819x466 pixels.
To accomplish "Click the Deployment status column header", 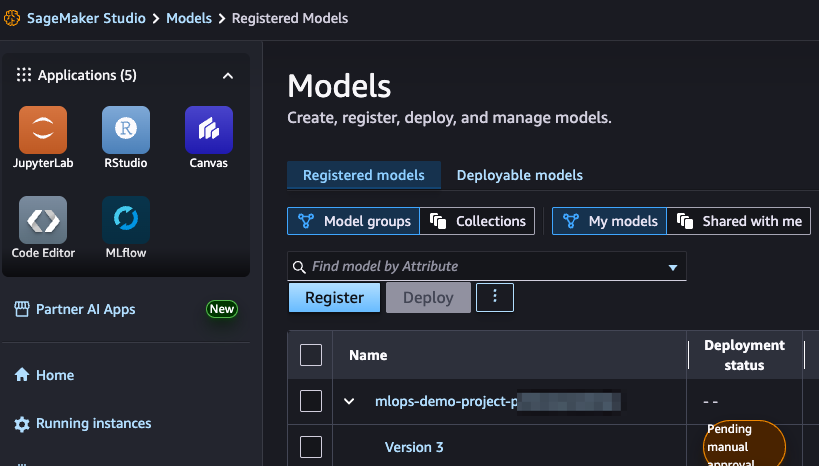I will 744,355.
